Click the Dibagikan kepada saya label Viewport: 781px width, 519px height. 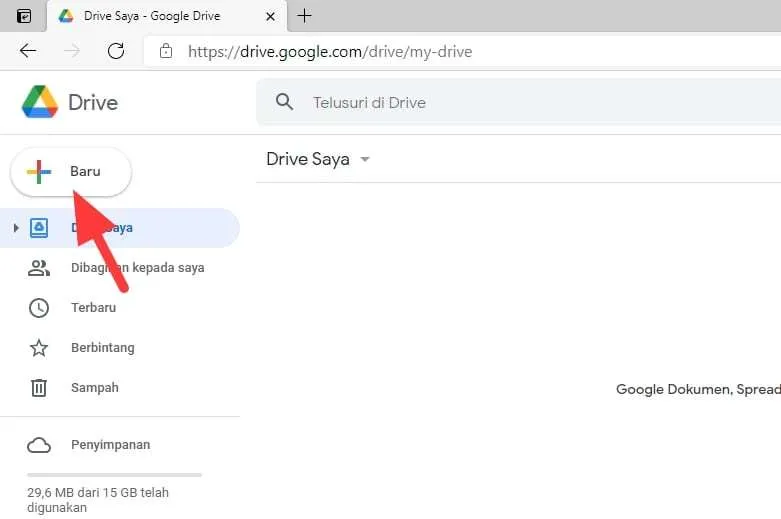137,268
